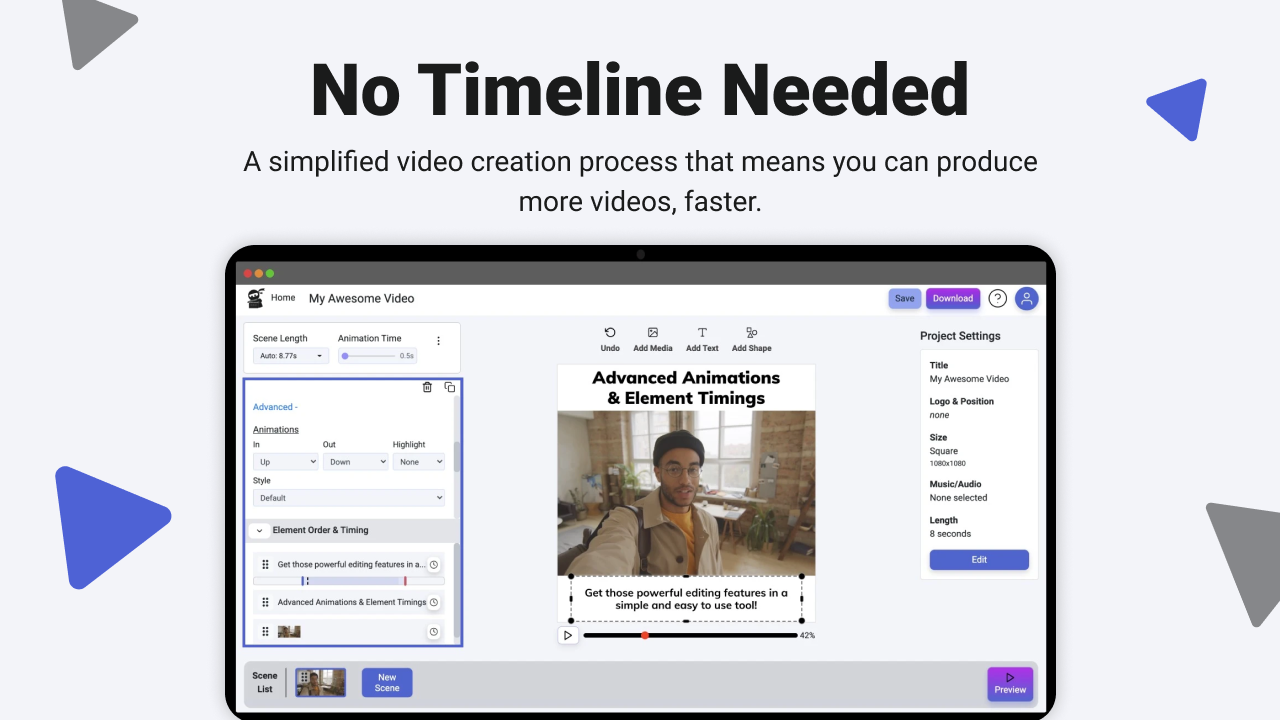Open the In animation dropdown set to Up
This screenshot has height=720, width=1280.
coord(286,462)
